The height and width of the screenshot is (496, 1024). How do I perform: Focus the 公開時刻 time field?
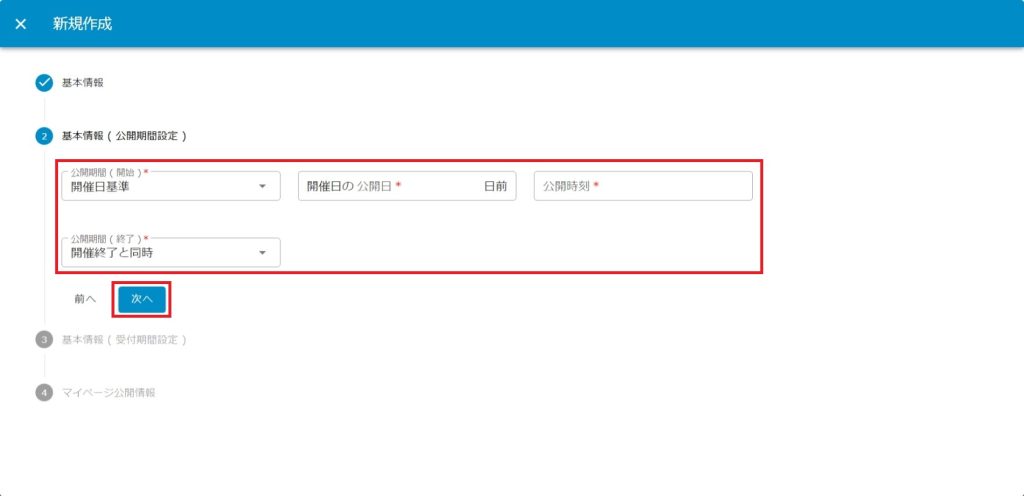pyautogui.click(x=642, y=186)
